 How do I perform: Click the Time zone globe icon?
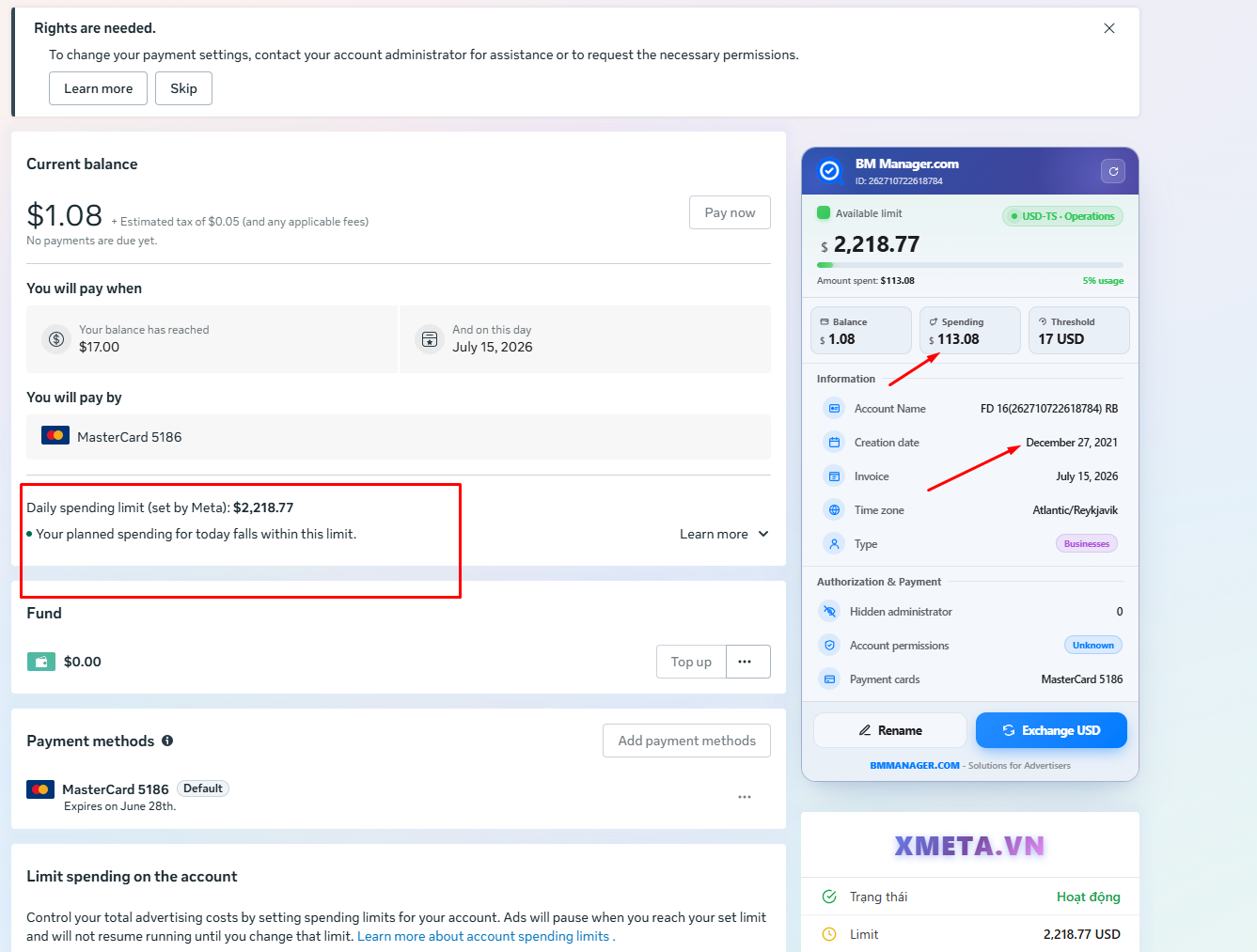[x=834, y=510]
